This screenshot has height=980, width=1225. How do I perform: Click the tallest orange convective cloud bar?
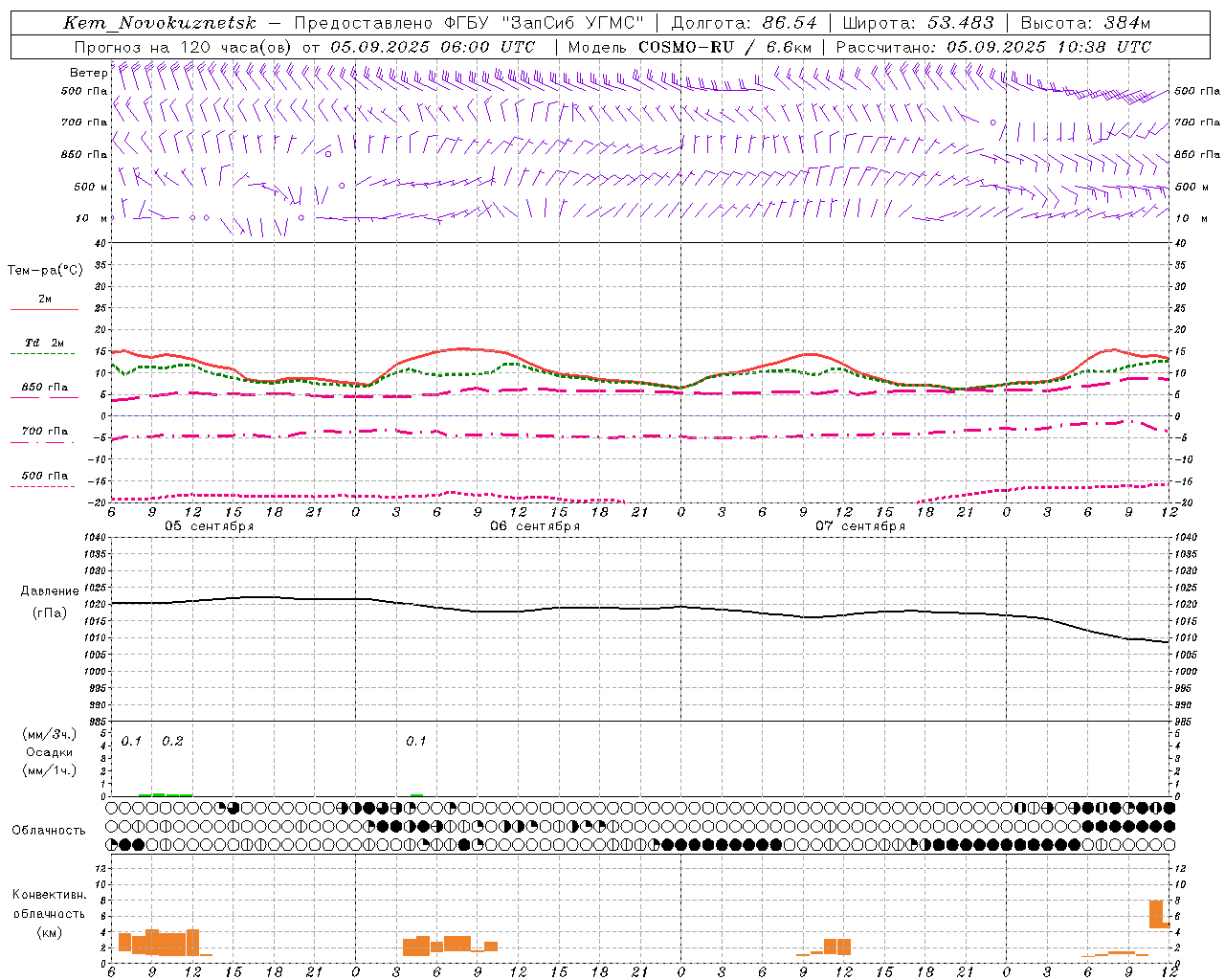point(1156,914)
